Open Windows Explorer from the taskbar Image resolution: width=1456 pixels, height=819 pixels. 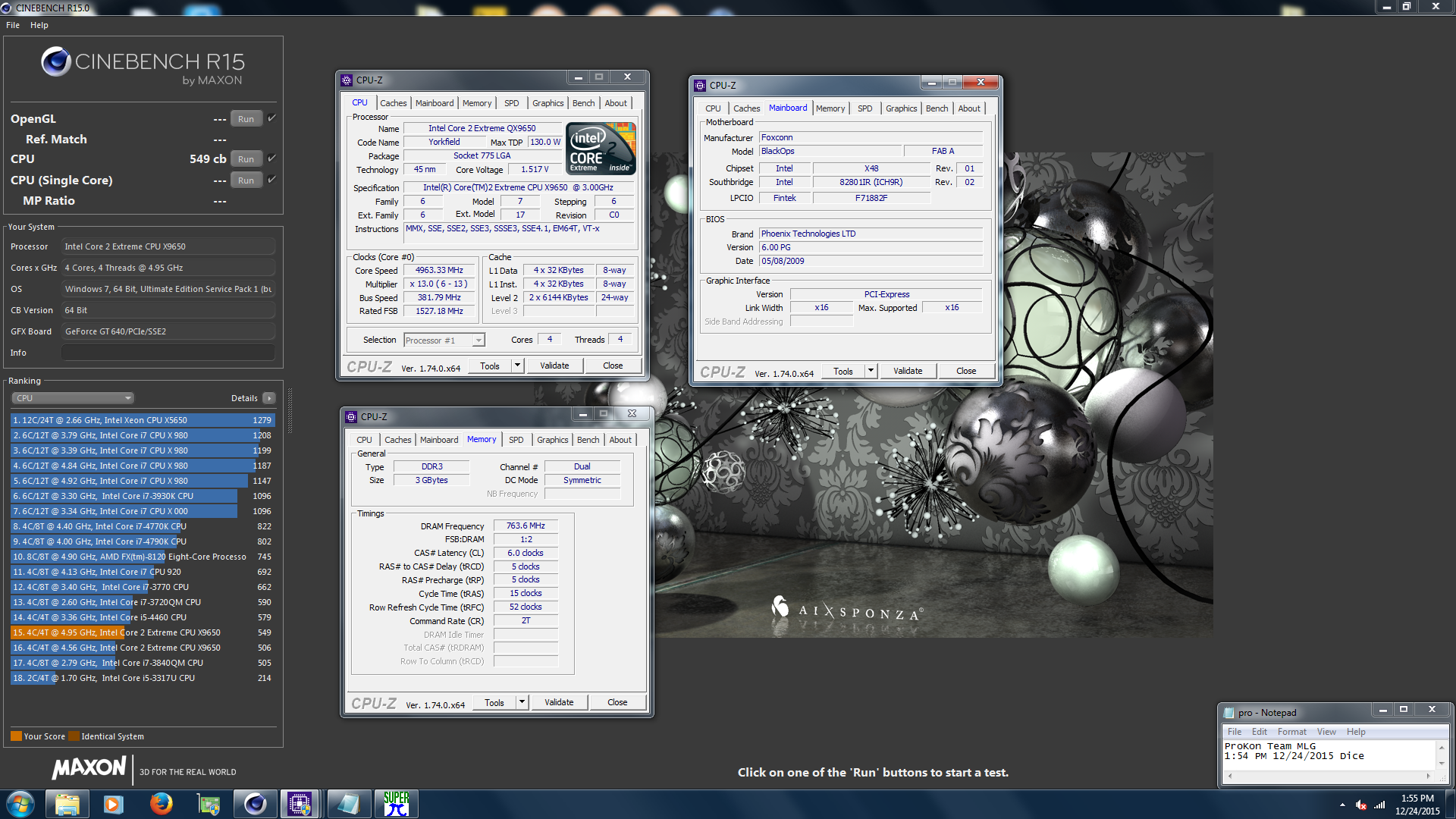tap(67, 804)
